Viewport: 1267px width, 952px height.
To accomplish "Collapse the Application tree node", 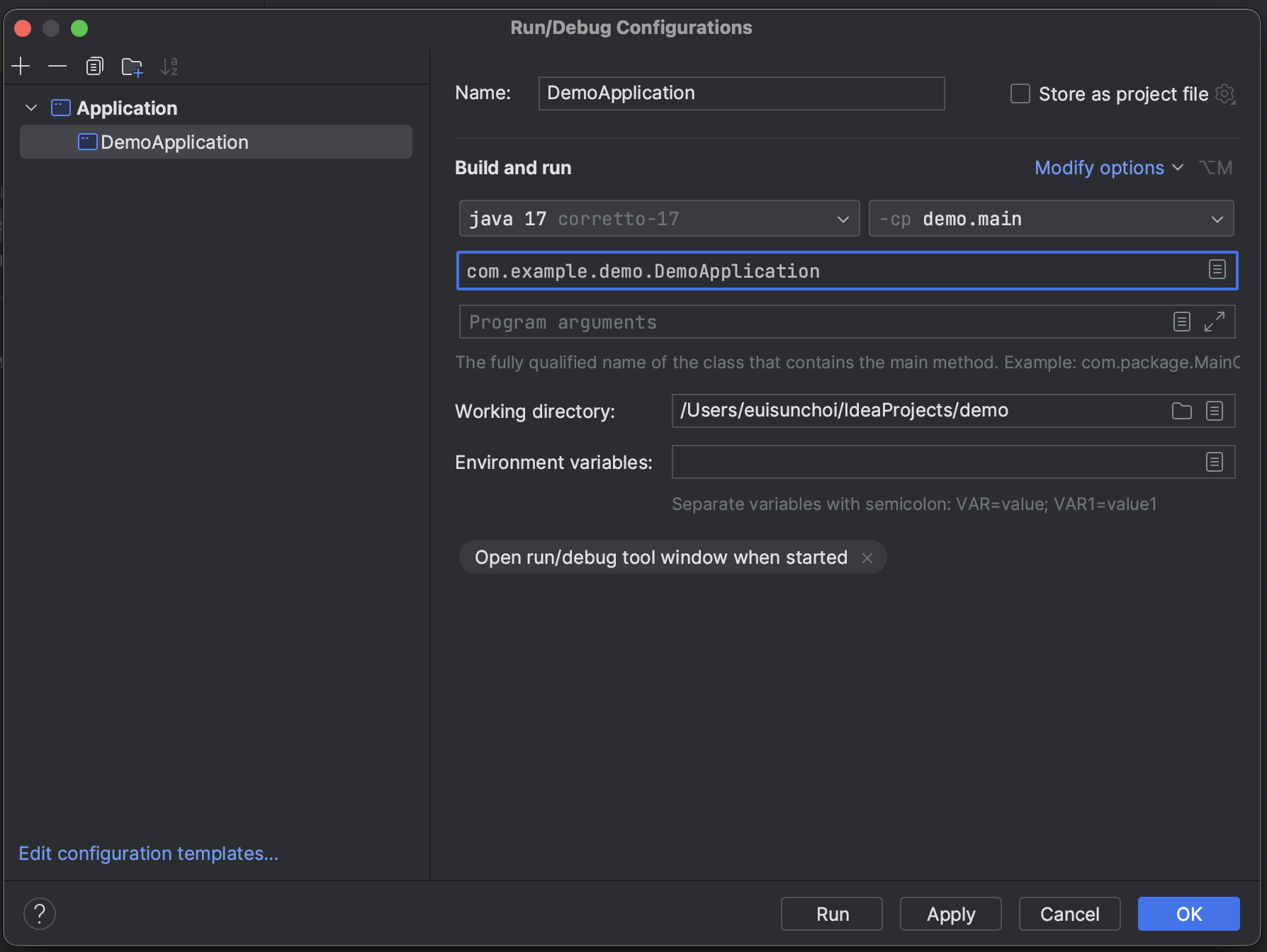I will pyautogui.click(x=31, y=108).
